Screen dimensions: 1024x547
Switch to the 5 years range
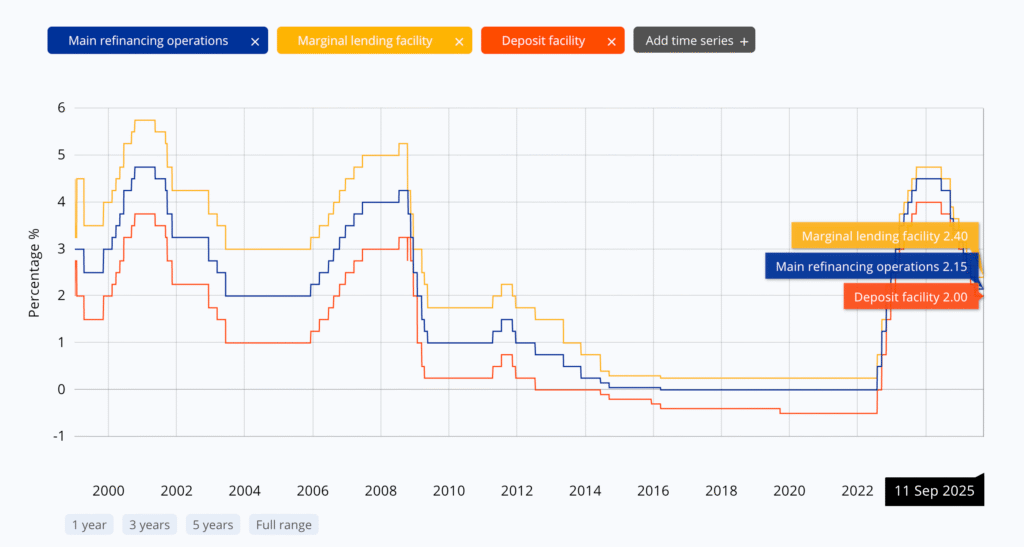point(211,524)
